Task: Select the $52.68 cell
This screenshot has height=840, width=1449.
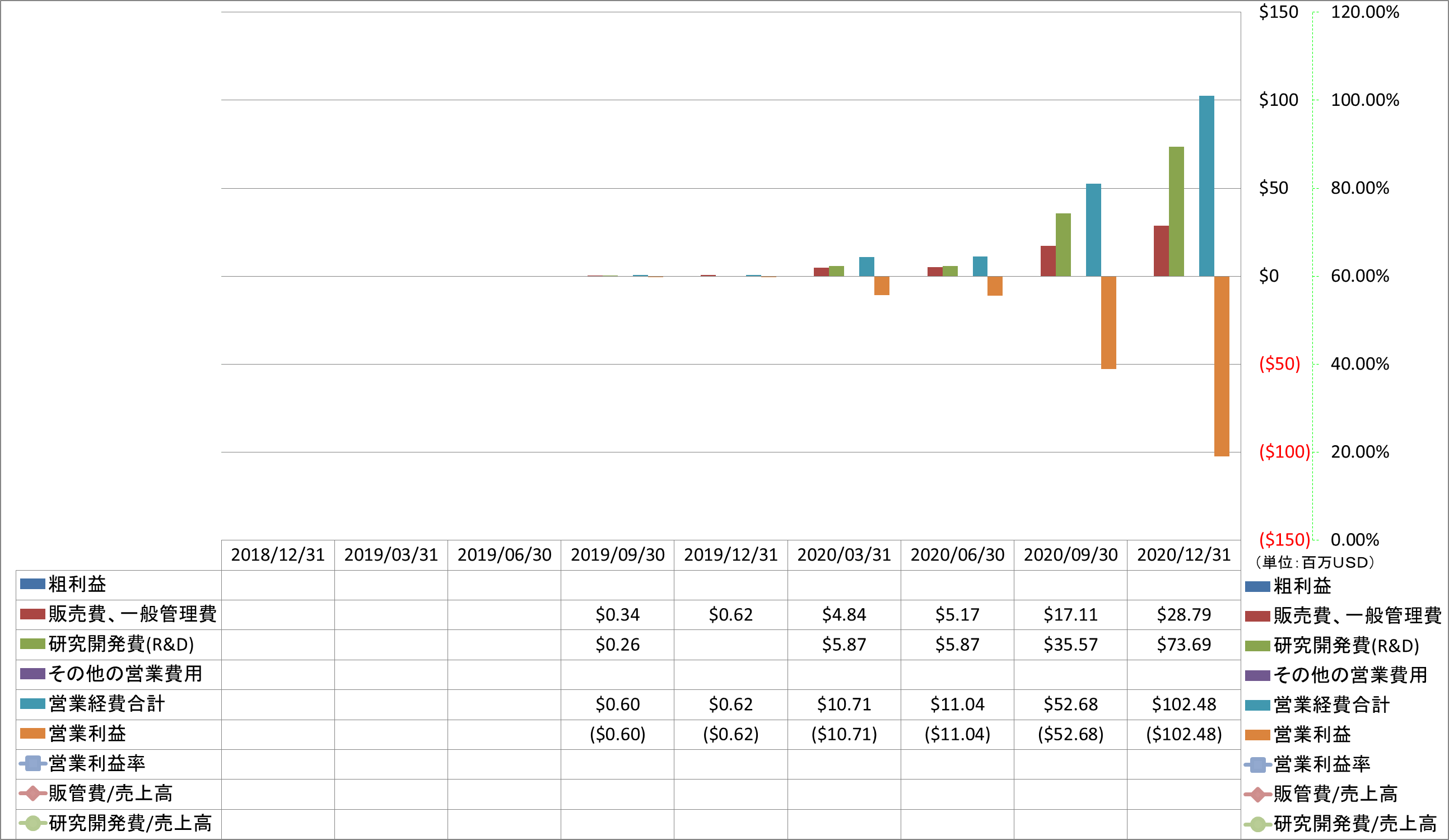Action: [x=1071, y=704]
